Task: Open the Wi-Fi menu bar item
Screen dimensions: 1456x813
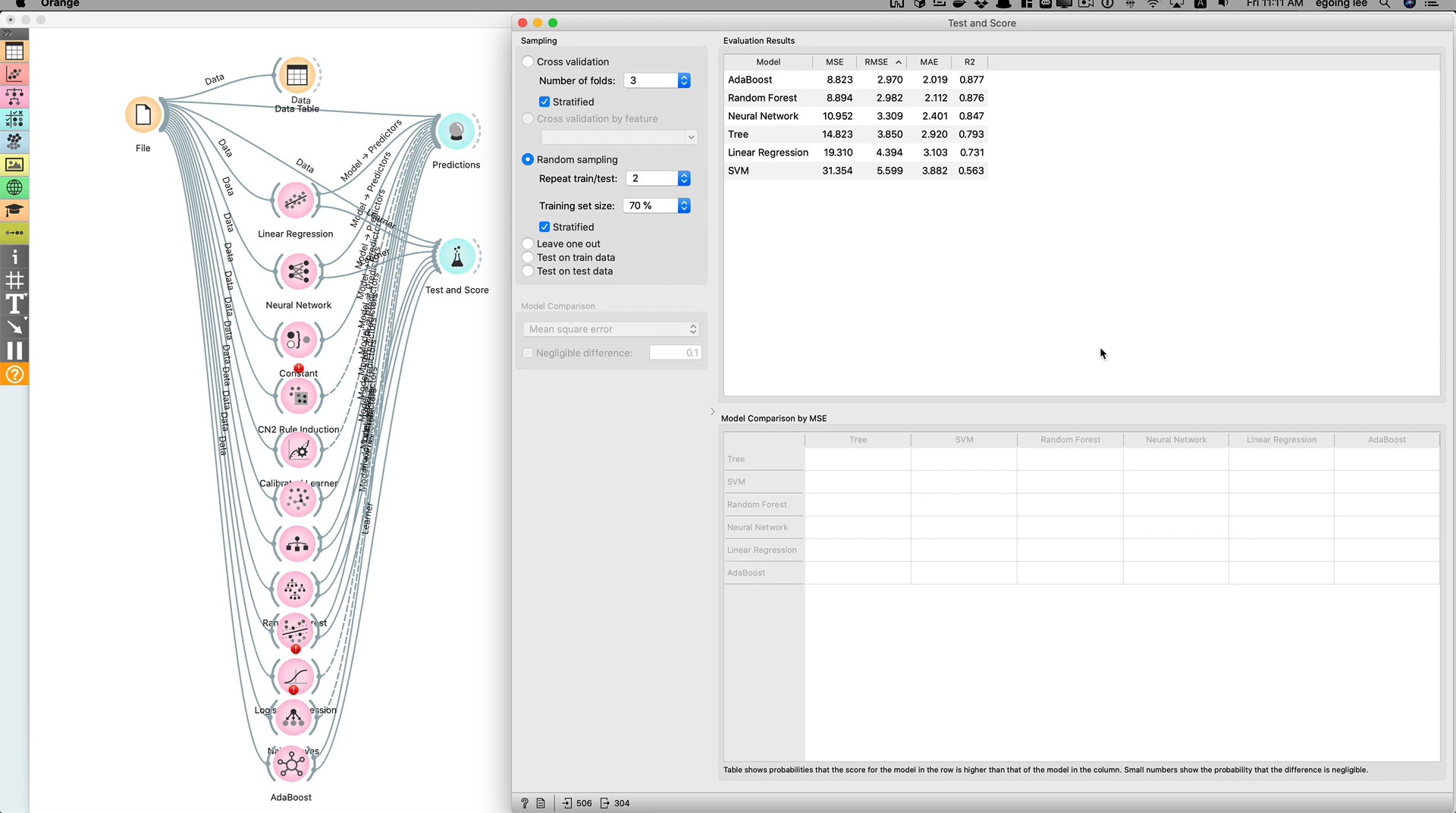Action: point(1153,4)
